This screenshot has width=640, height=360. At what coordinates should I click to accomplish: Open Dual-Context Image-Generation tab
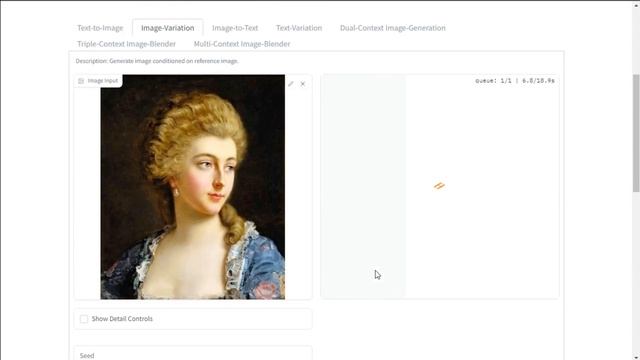pos(393,28)
